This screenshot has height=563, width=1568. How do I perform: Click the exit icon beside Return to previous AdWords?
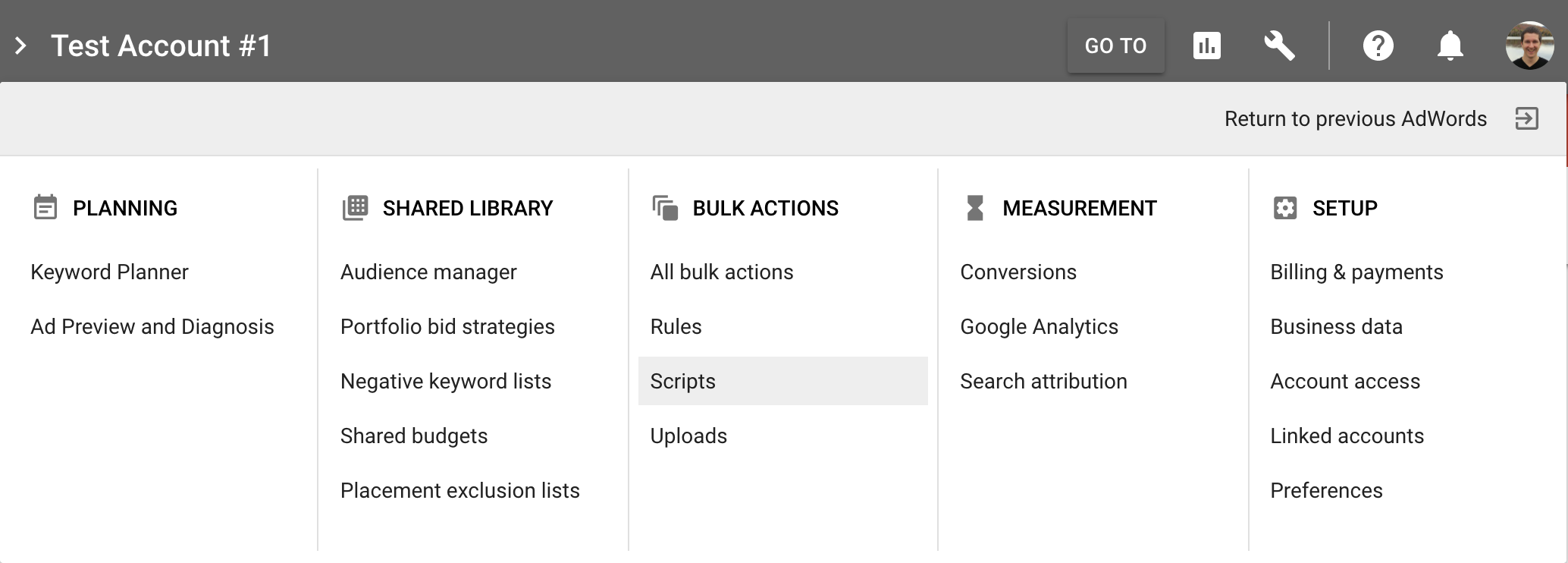[x=1526, y=119]
